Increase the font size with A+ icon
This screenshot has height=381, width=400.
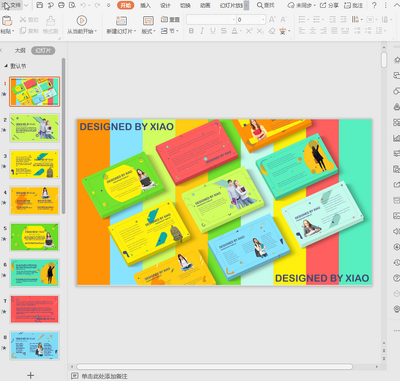coord(272,20)
